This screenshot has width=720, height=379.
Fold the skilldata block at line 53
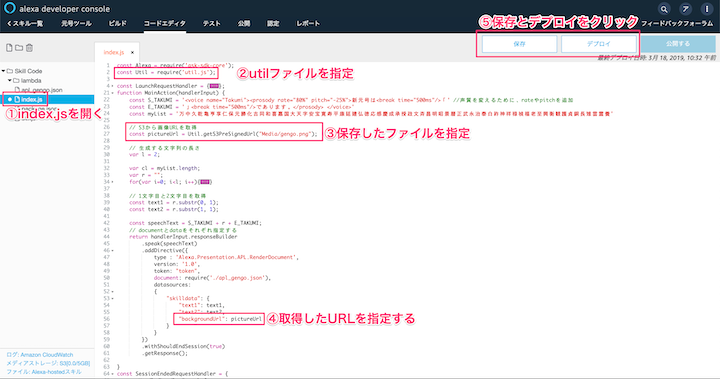[x=112, y=299]
